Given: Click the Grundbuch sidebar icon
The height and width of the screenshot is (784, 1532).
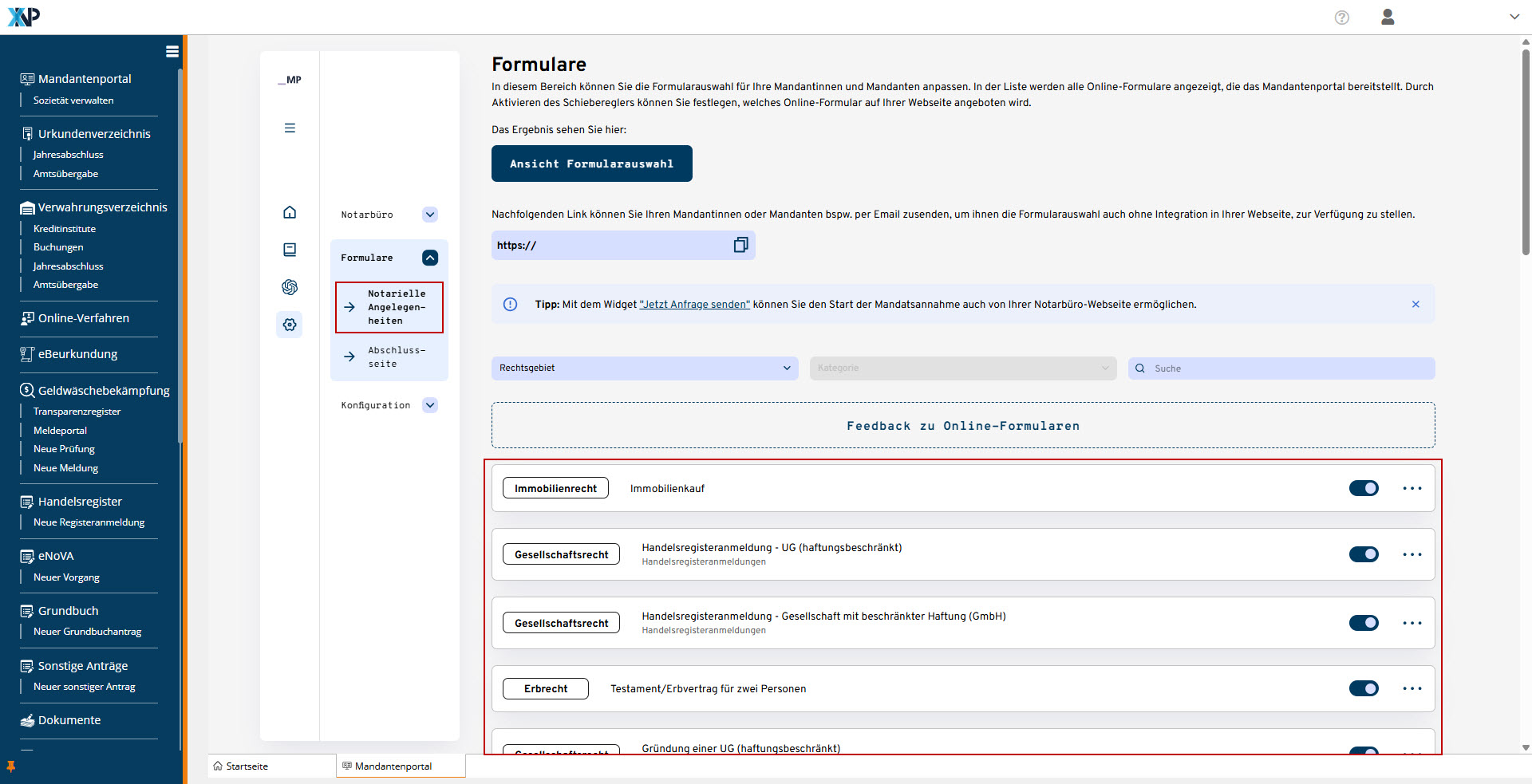Looking at the screenshot, I should pyautogui.click(x=27, y=611).
